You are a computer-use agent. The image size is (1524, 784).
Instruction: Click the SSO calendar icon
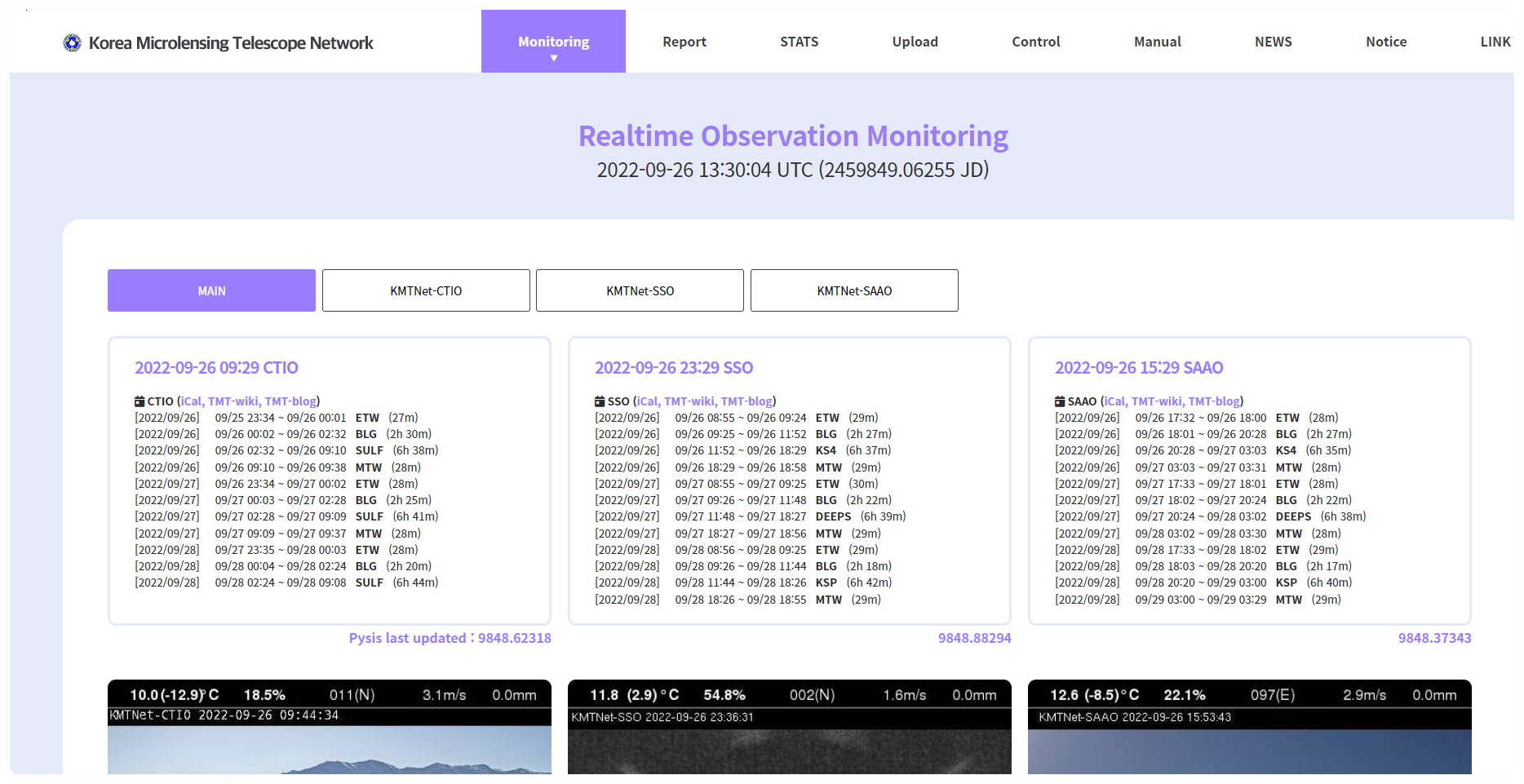[x=600, y=401]
